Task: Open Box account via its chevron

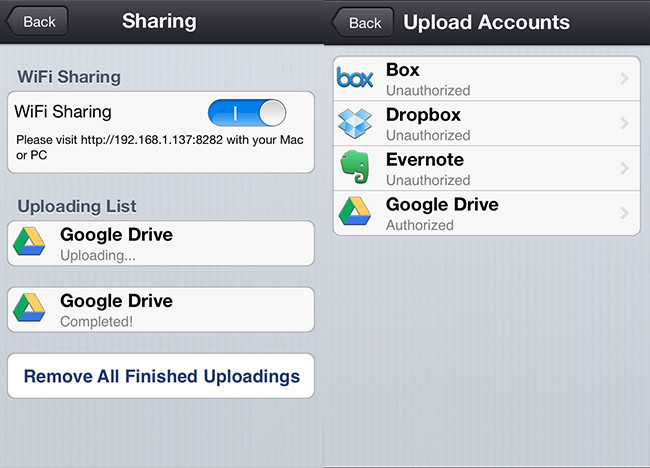Action: click(x=625, y=78)
